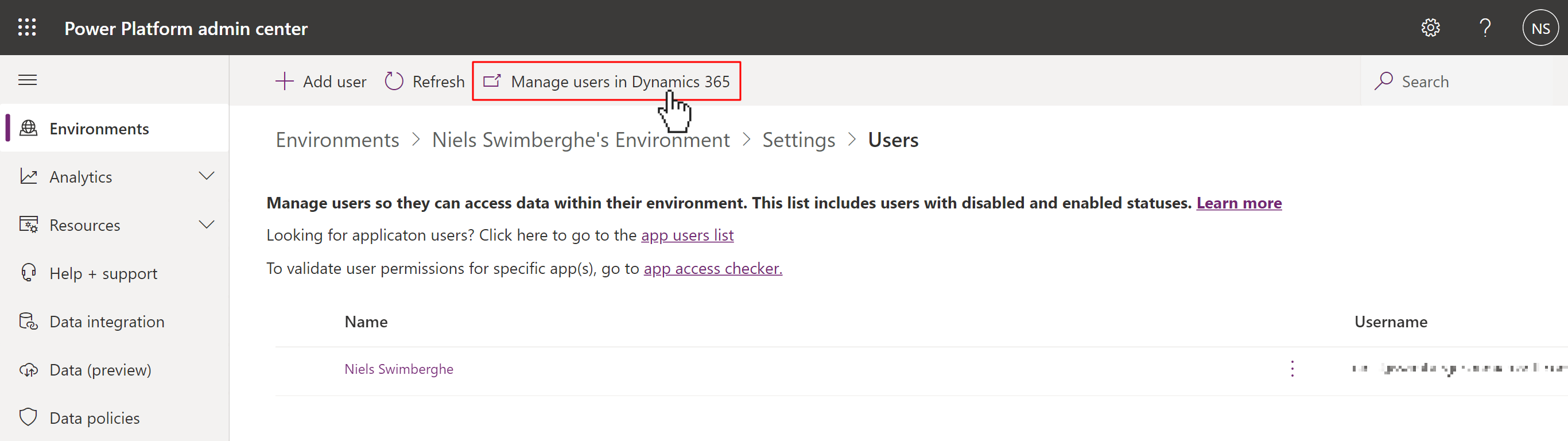This screenshot has width=1568, height=441.
Task: Click the Data integration icon
Action: click(29, 321)
